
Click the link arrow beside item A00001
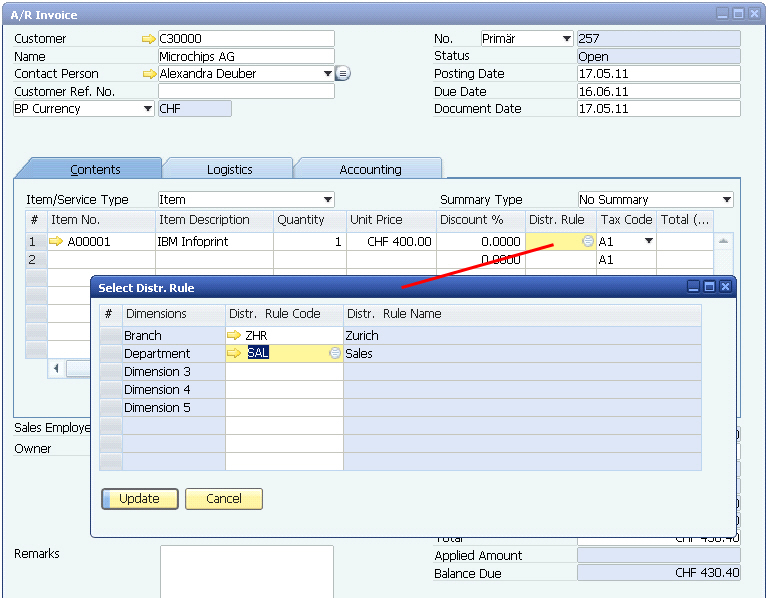pyautogui.click(x=56, y=241)
